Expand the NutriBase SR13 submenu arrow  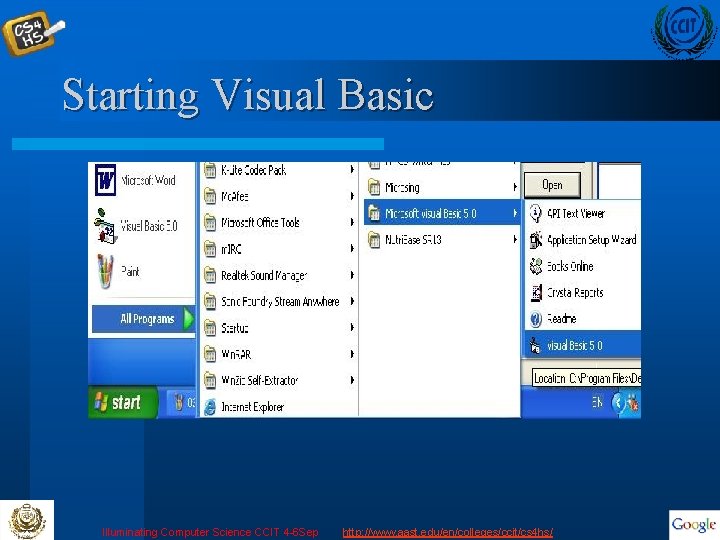(x=515, y=239)
